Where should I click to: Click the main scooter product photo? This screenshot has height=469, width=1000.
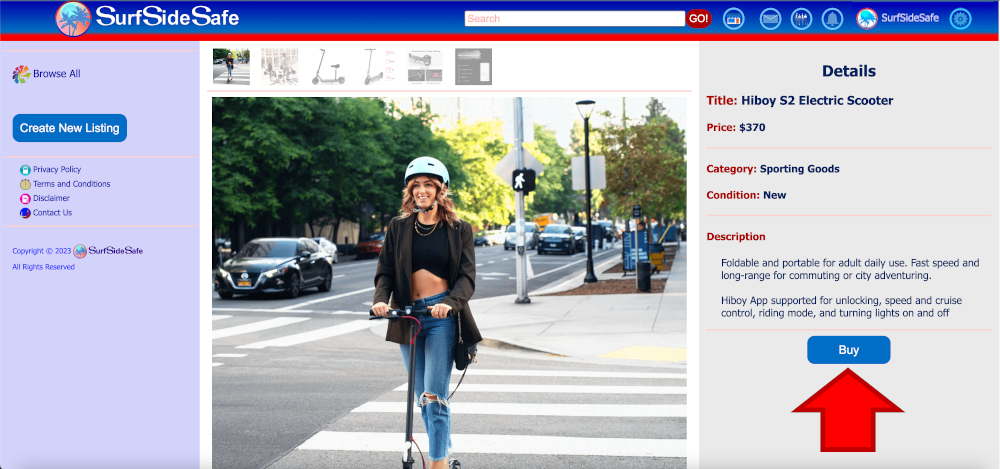449,282
